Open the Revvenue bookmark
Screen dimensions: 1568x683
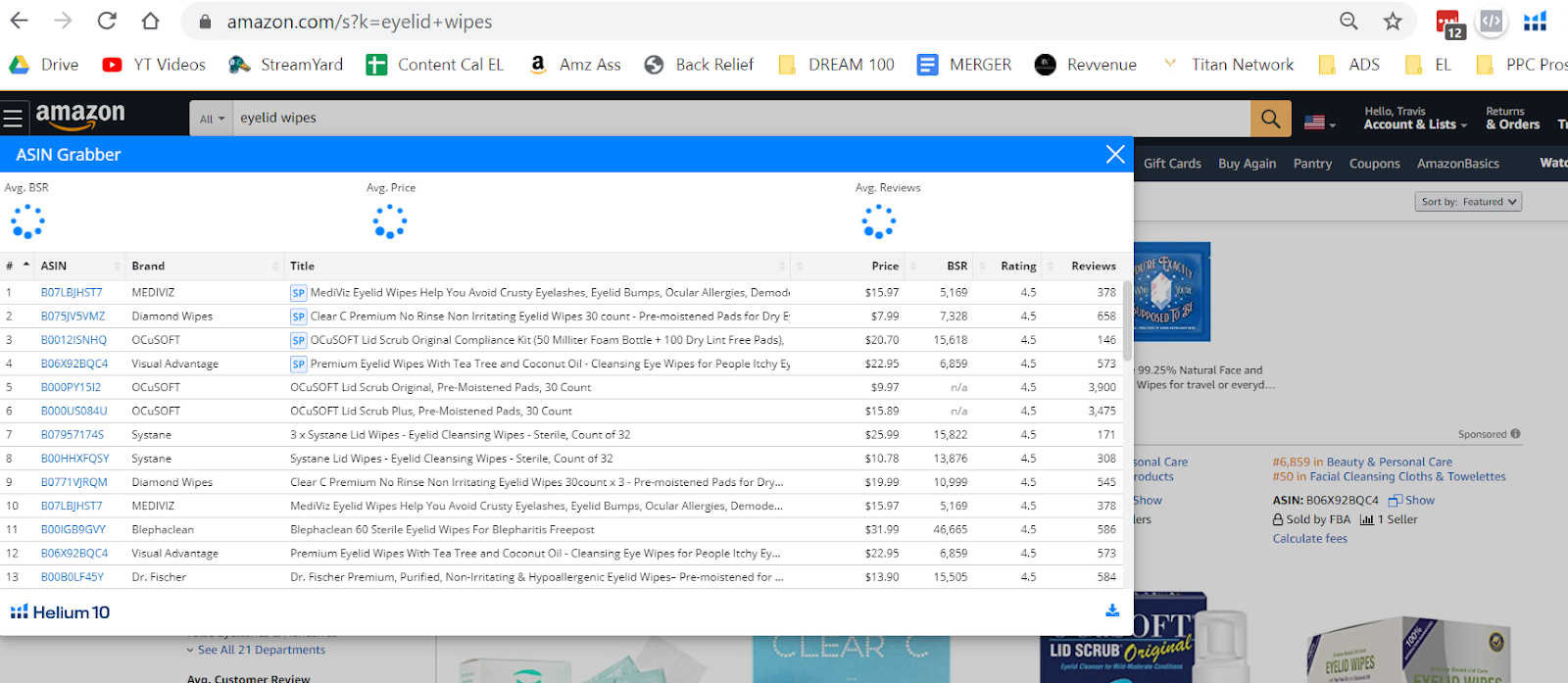coord(1086,65)
